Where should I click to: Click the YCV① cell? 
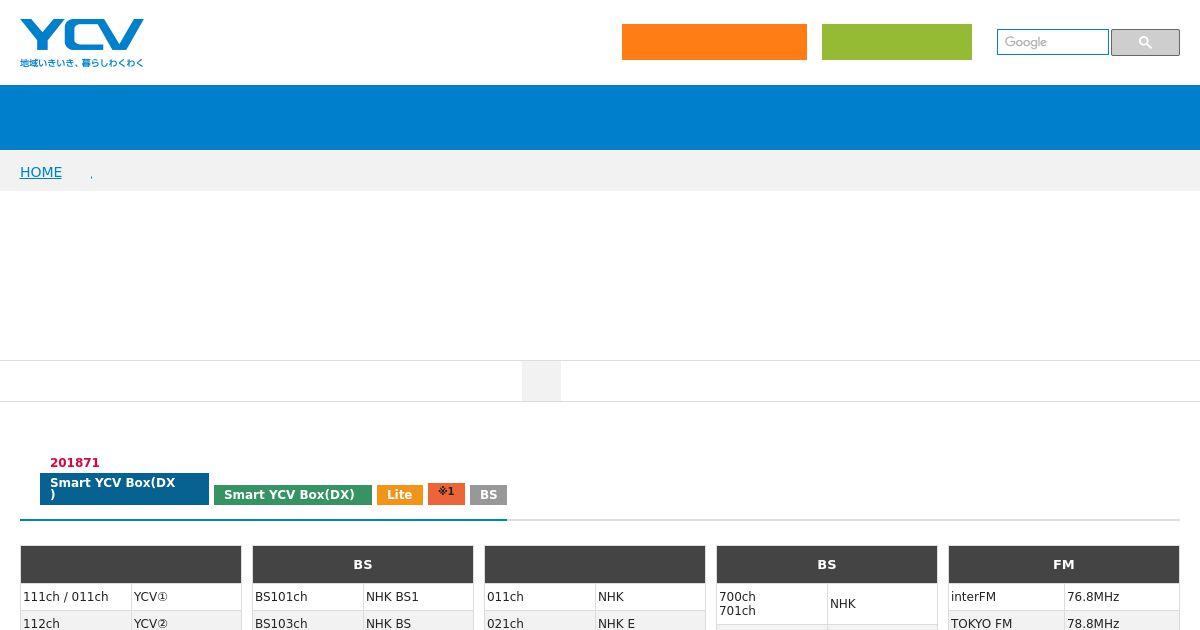[186, 597]
